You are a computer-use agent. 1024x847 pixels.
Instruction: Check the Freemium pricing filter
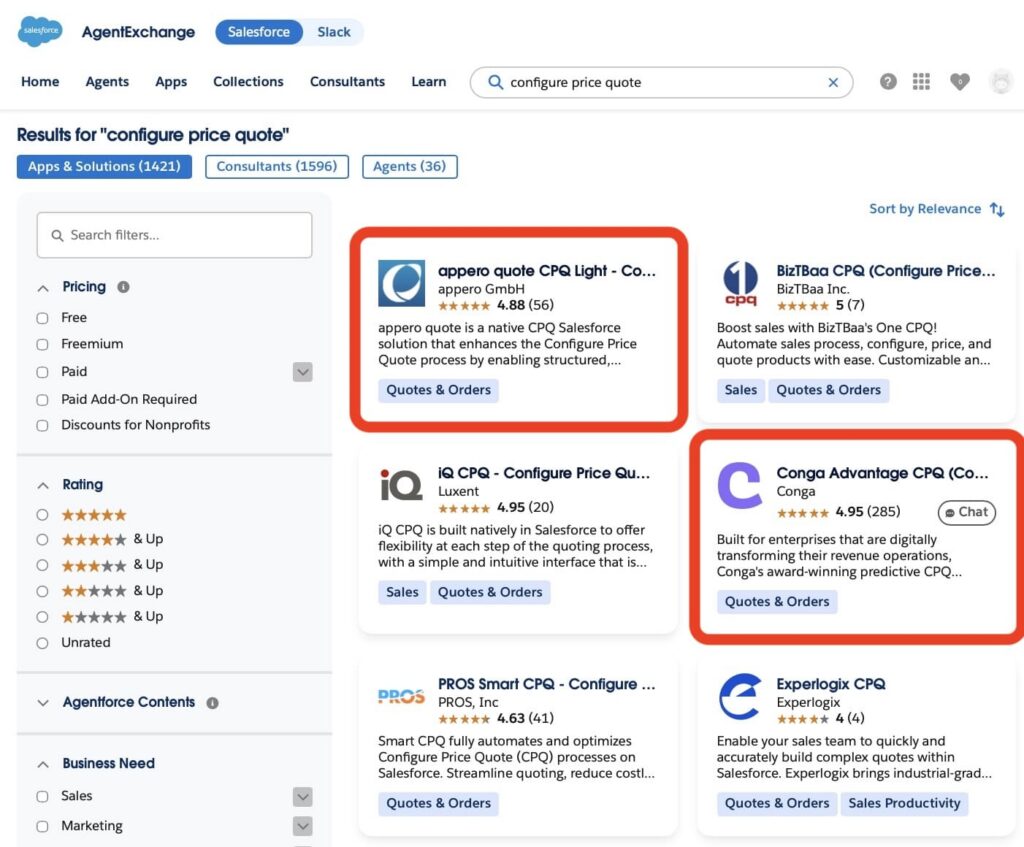click(42, 344)
